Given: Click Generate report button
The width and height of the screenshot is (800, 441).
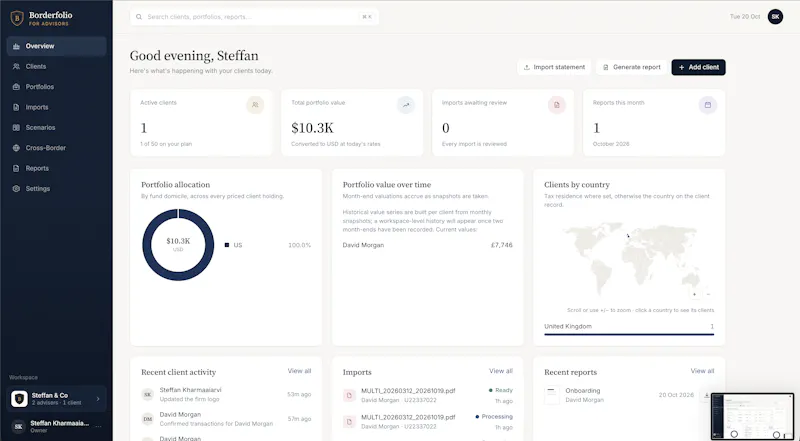Looking at the screenshot, I should coord(632,67).
